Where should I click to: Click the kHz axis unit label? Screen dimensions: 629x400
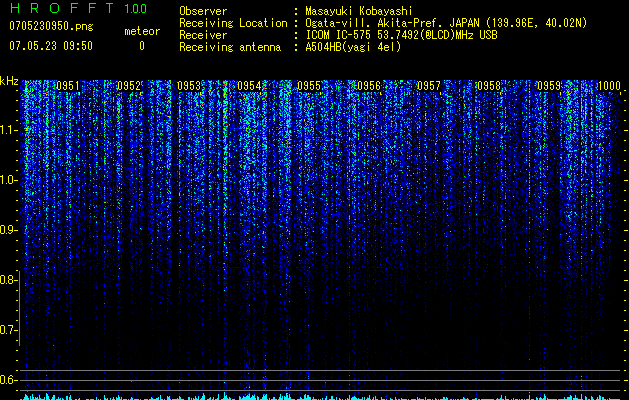9,81
